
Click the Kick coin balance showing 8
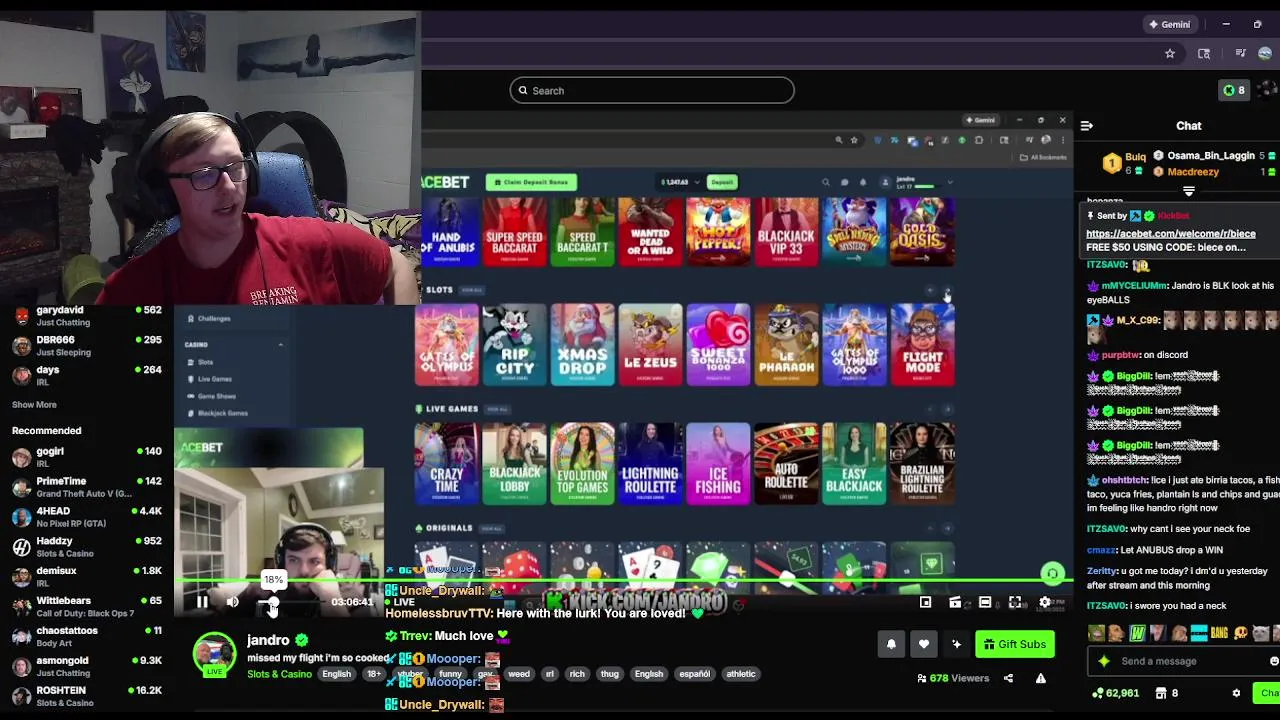(1234, 90)
